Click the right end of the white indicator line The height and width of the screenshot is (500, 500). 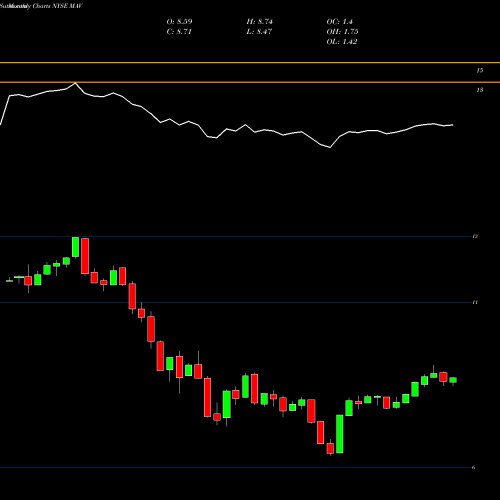coord(453,125)
